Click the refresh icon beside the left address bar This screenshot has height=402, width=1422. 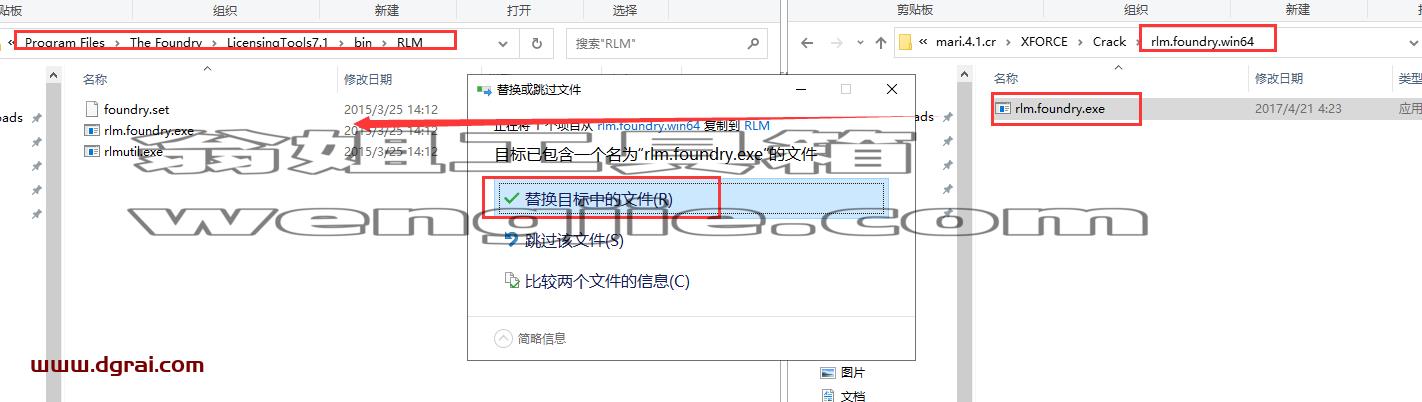tap(537, 43)
